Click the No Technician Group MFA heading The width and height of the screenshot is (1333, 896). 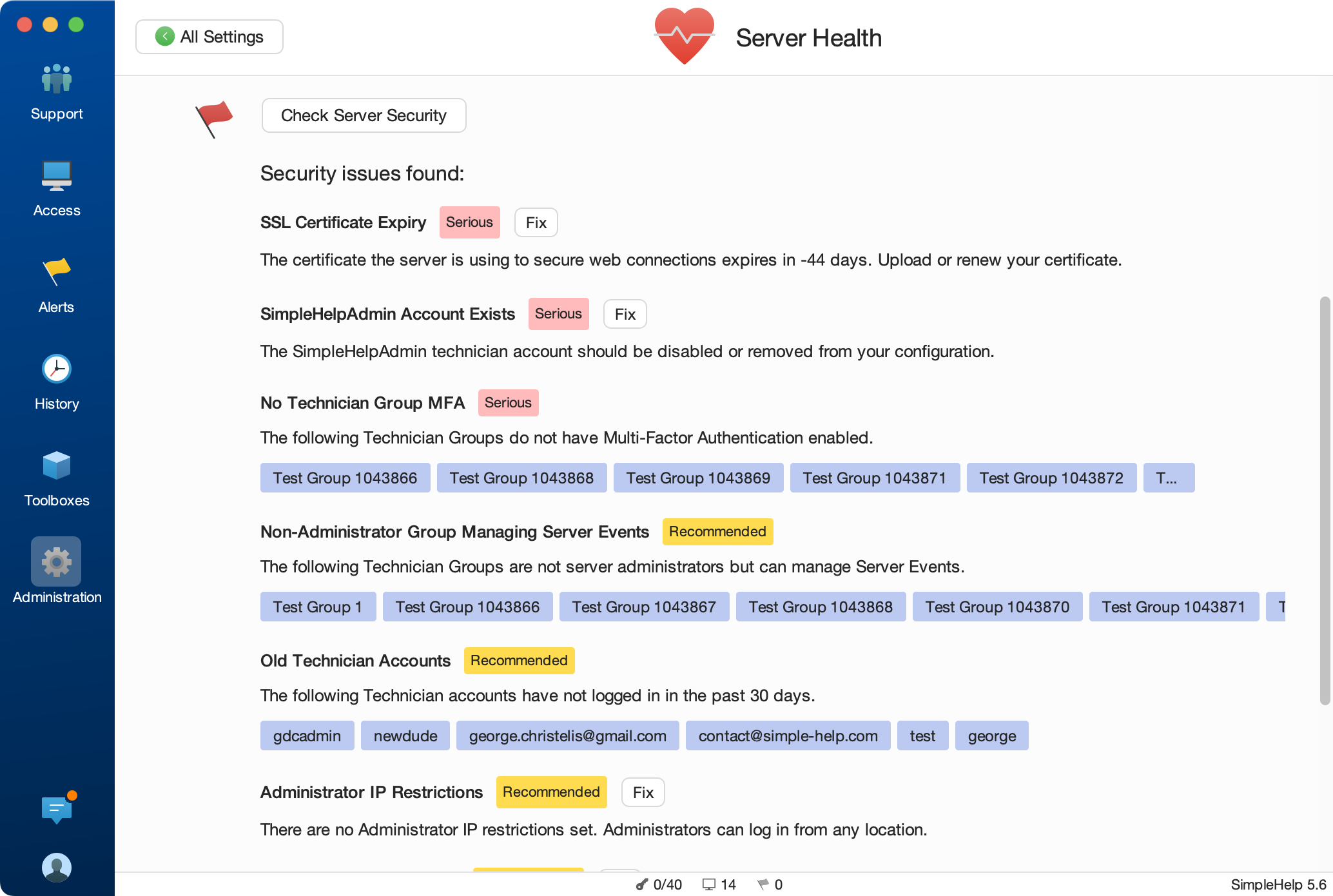[363, 403]
